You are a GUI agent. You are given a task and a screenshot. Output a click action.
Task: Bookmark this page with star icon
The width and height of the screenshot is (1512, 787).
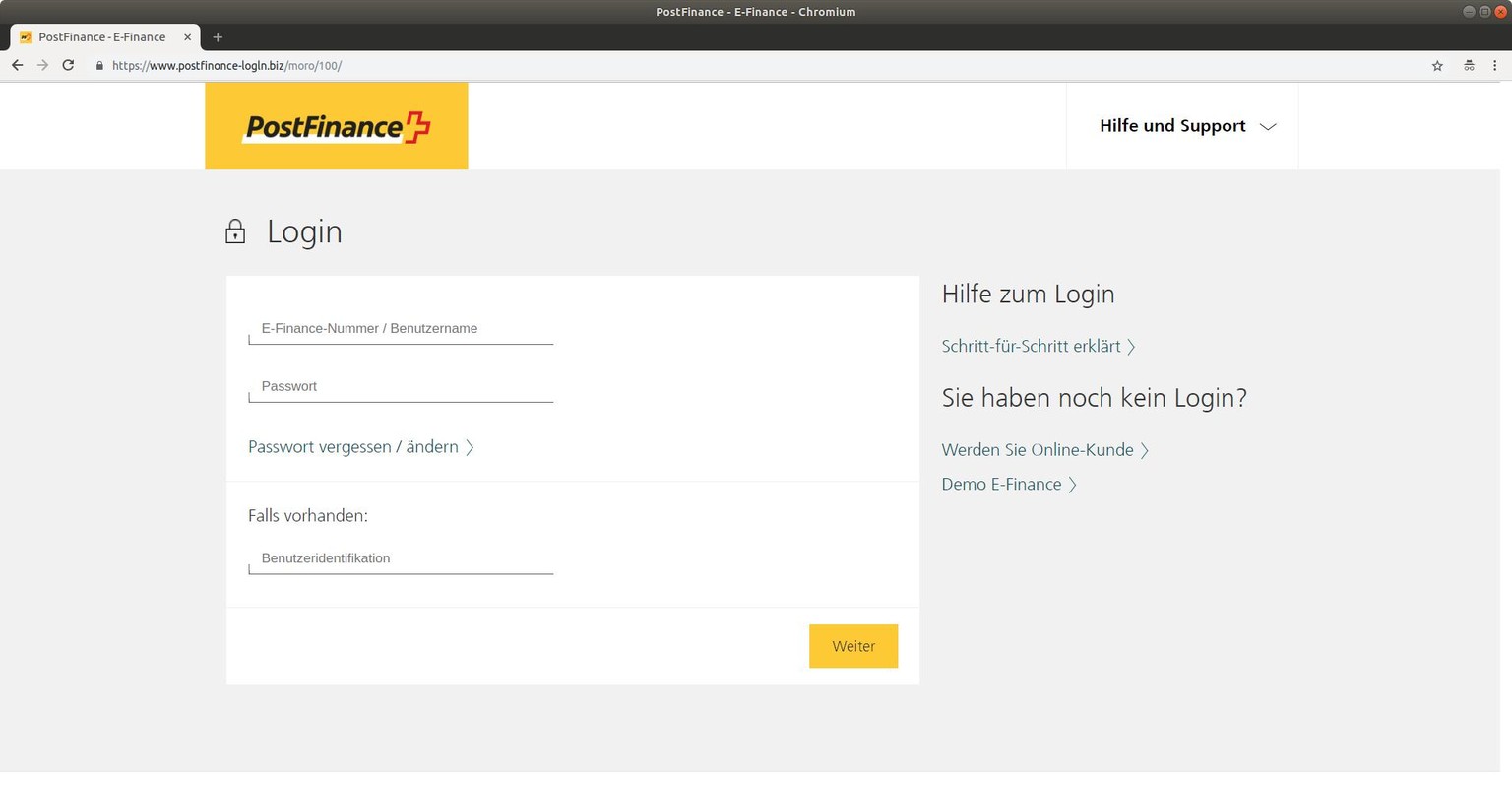coord(1437,66)
